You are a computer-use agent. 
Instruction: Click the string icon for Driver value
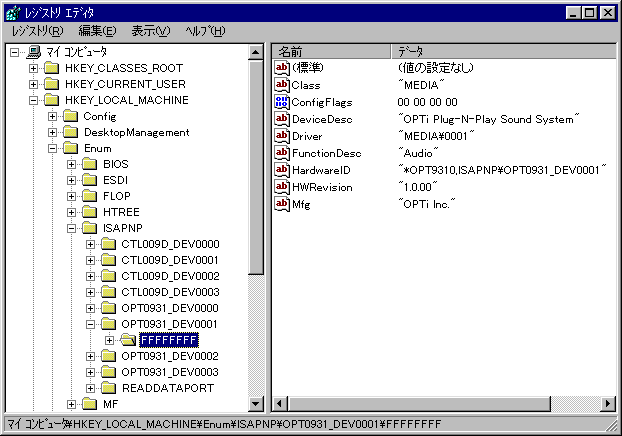pos(282,136)
